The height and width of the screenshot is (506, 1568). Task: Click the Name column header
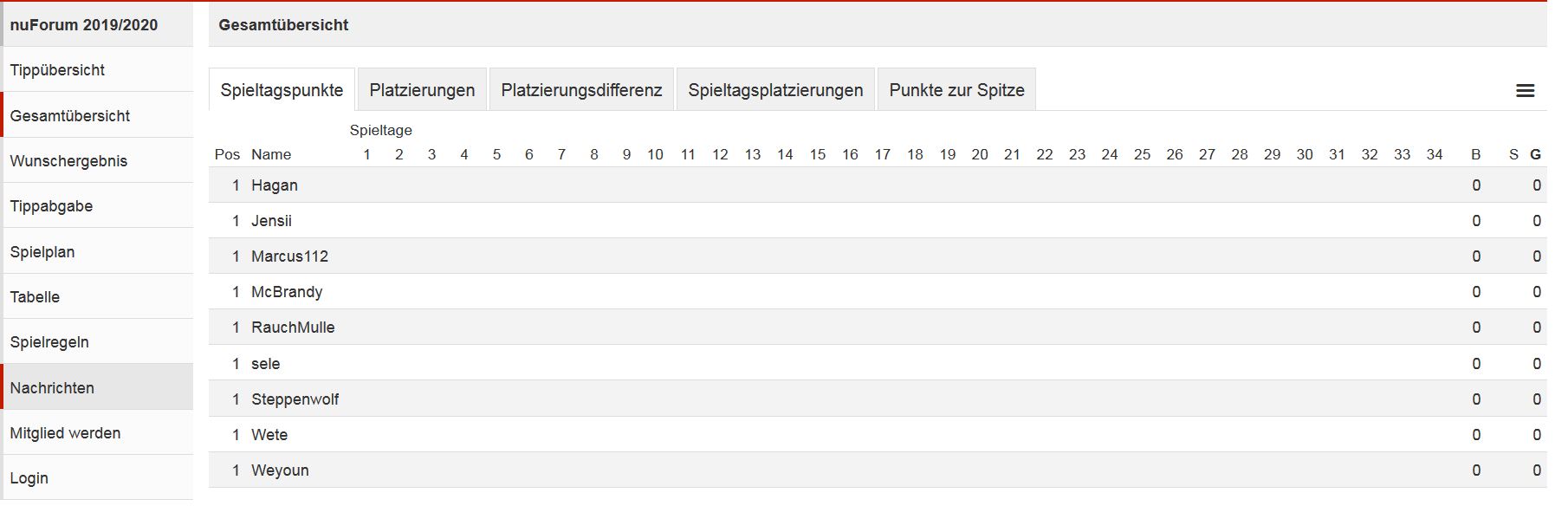[271, 154]
